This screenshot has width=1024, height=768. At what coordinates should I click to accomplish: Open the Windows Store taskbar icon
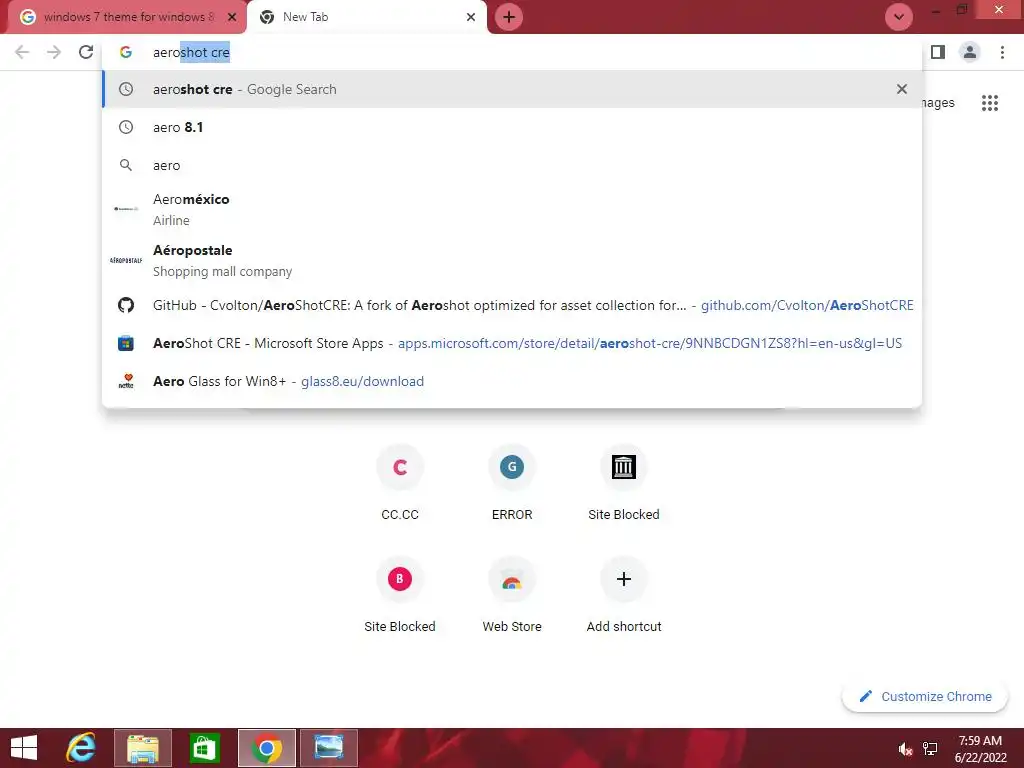coord(204,748)
